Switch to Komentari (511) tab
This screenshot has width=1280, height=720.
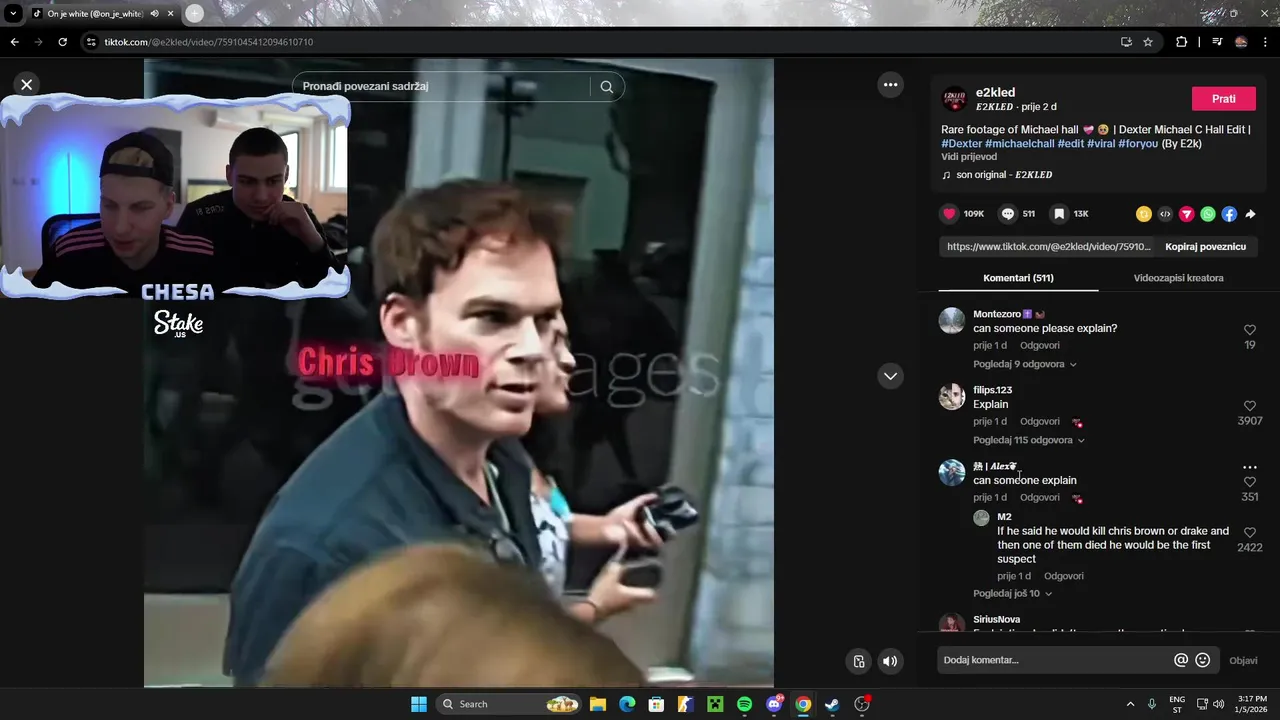pos(1018,278)
